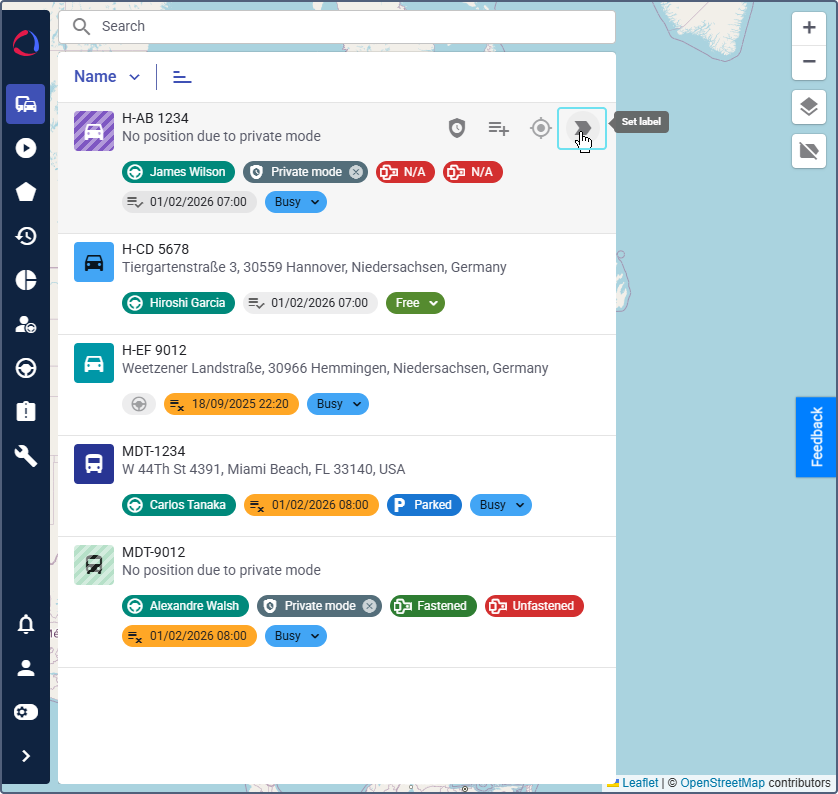
Task: Expand the sidebar with the arrow
Action: [x=26, y=756]
